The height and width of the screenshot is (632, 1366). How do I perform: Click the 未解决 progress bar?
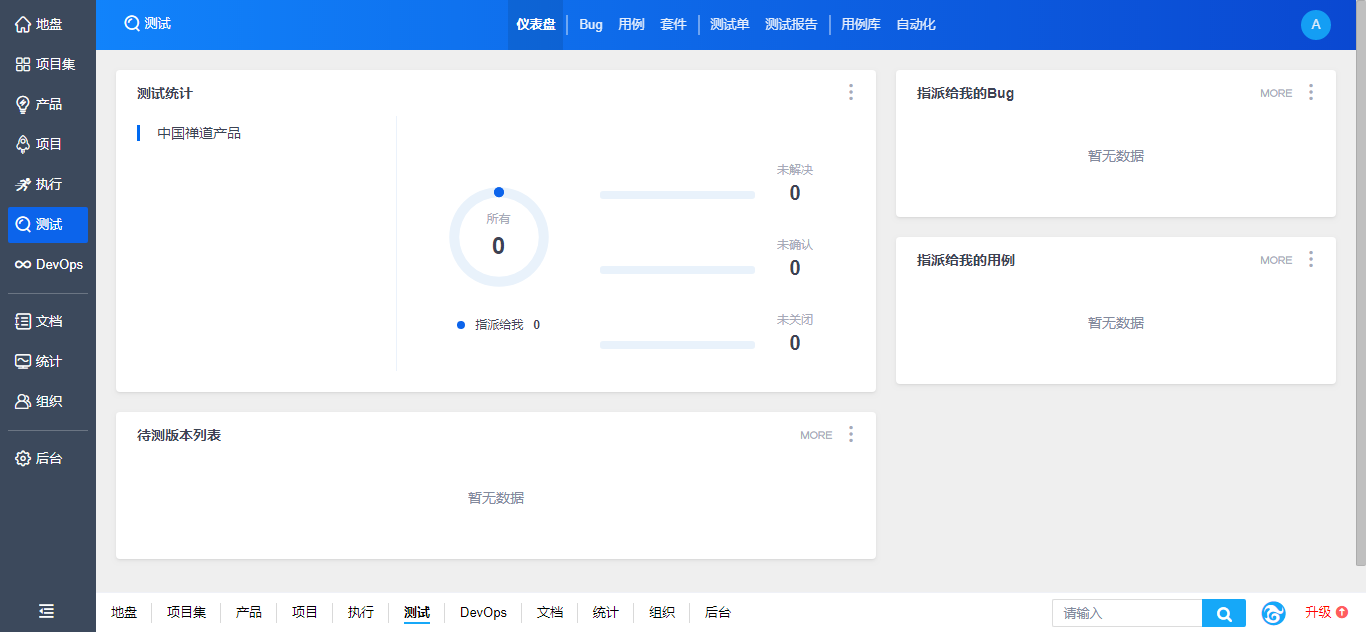click(677, 195)
